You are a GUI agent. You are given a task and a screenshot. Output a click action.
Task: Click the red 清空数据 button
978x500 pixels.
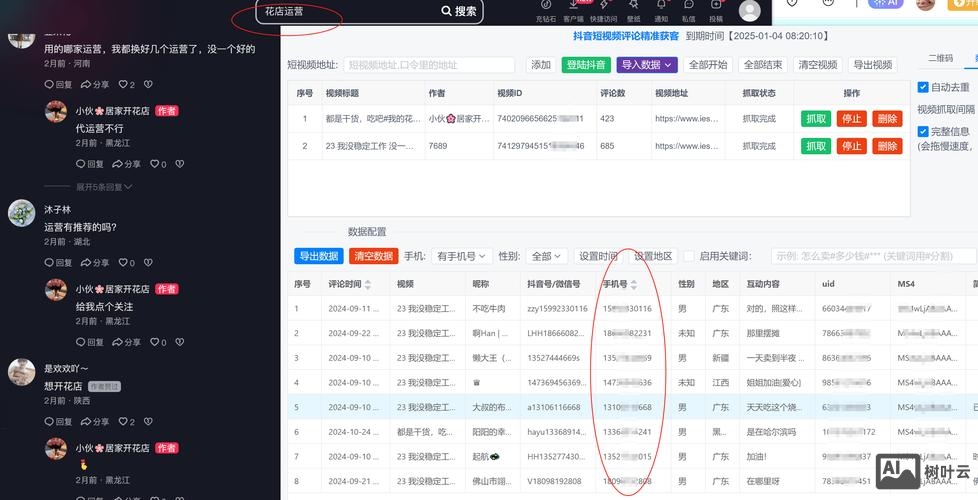pyautogui.click(x=374, y=256)
